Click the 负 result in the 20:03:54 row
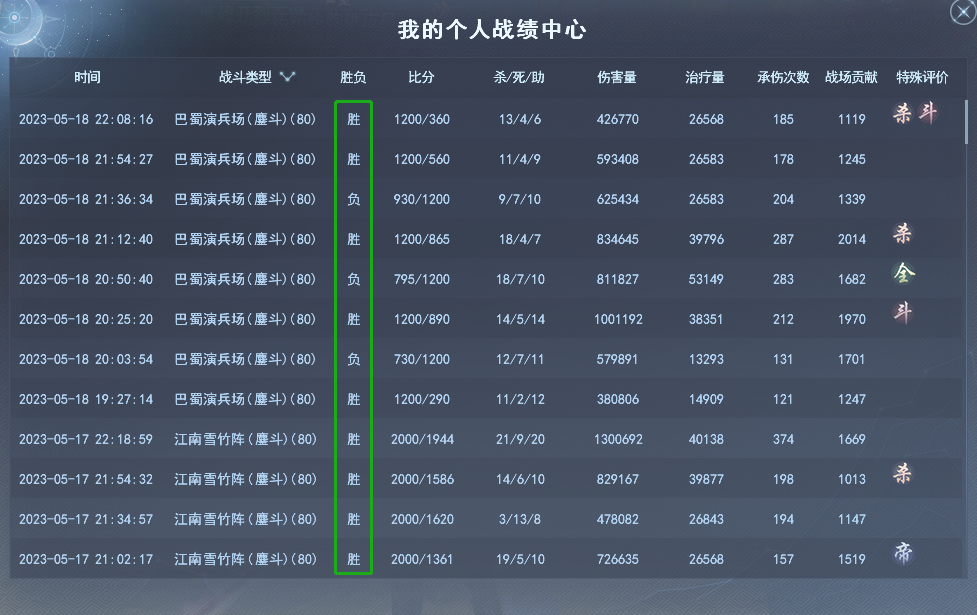Viewport: 977px width, 615px height. pos(353,359)
